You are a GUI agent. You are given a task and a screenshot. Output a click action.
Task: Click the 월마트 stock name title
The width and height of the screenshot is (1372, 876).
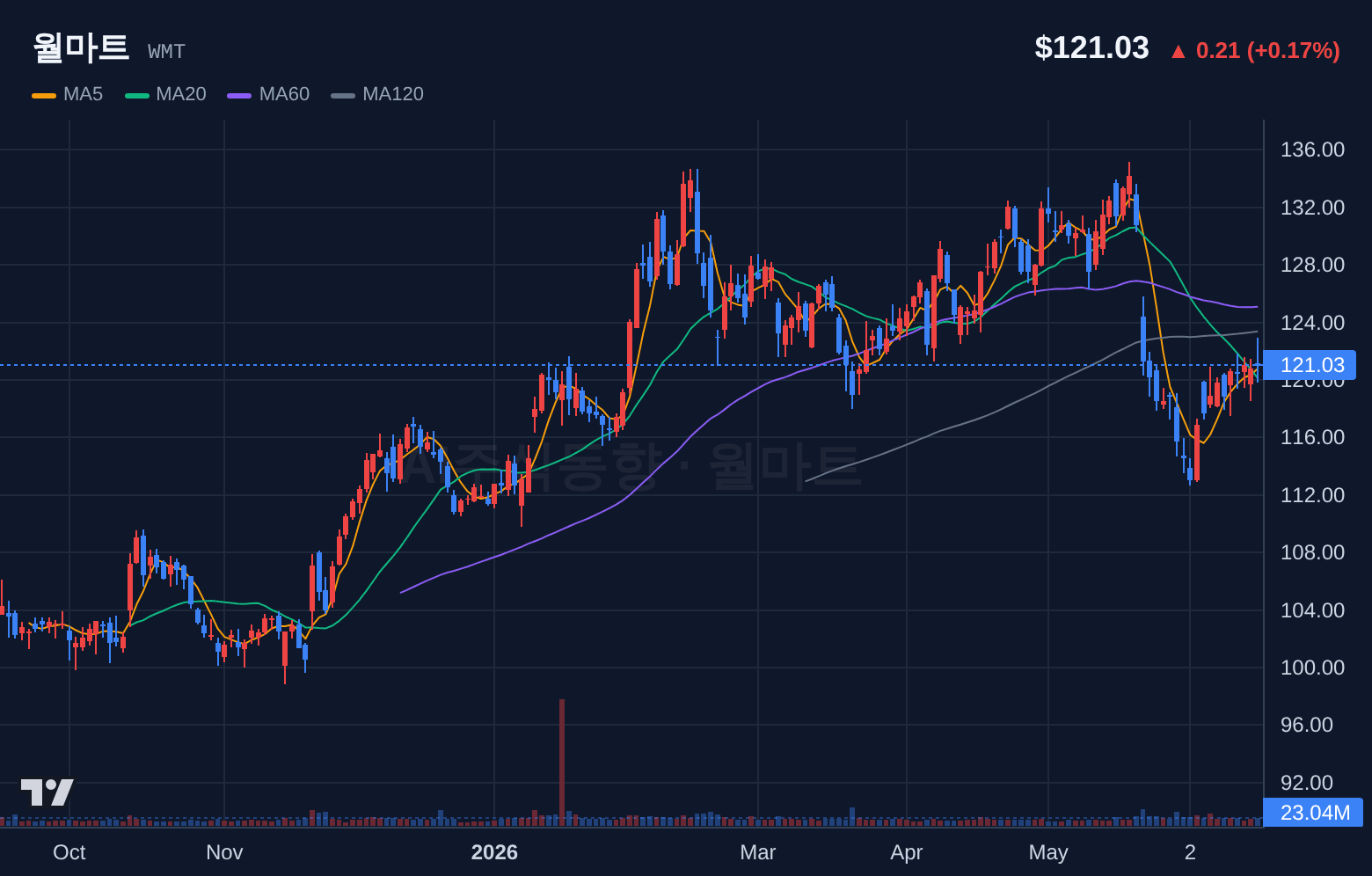pos(81,47)
